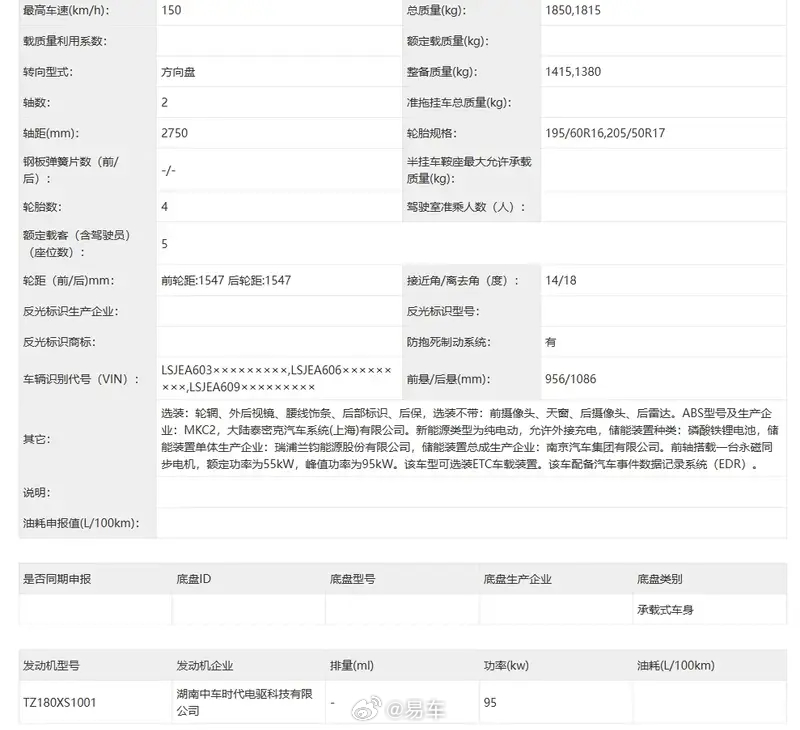Click the 发动机型号 column header
Viewport: 800px width, 730px height.
[52, 666]
